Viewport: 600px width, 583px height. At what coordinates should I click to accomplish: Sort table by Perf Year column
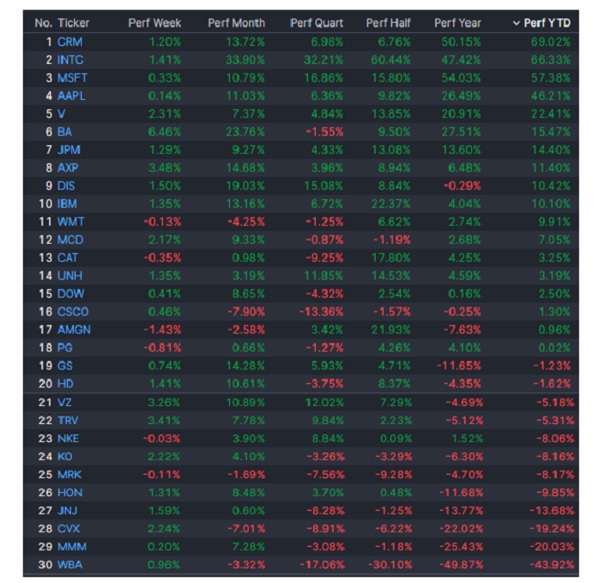[x=457, y=23]
